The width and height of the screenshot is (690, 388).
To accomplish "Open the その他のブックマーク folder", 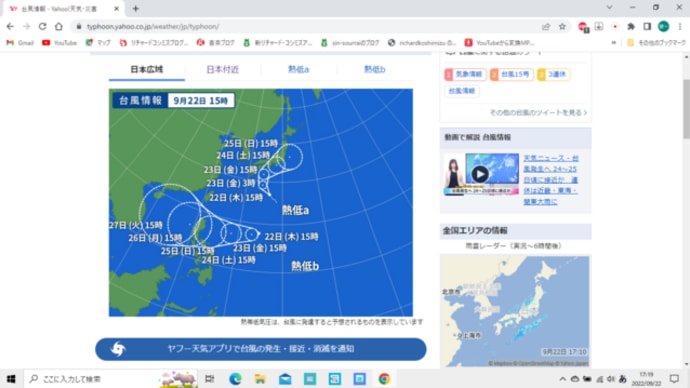I will point(656,43).
